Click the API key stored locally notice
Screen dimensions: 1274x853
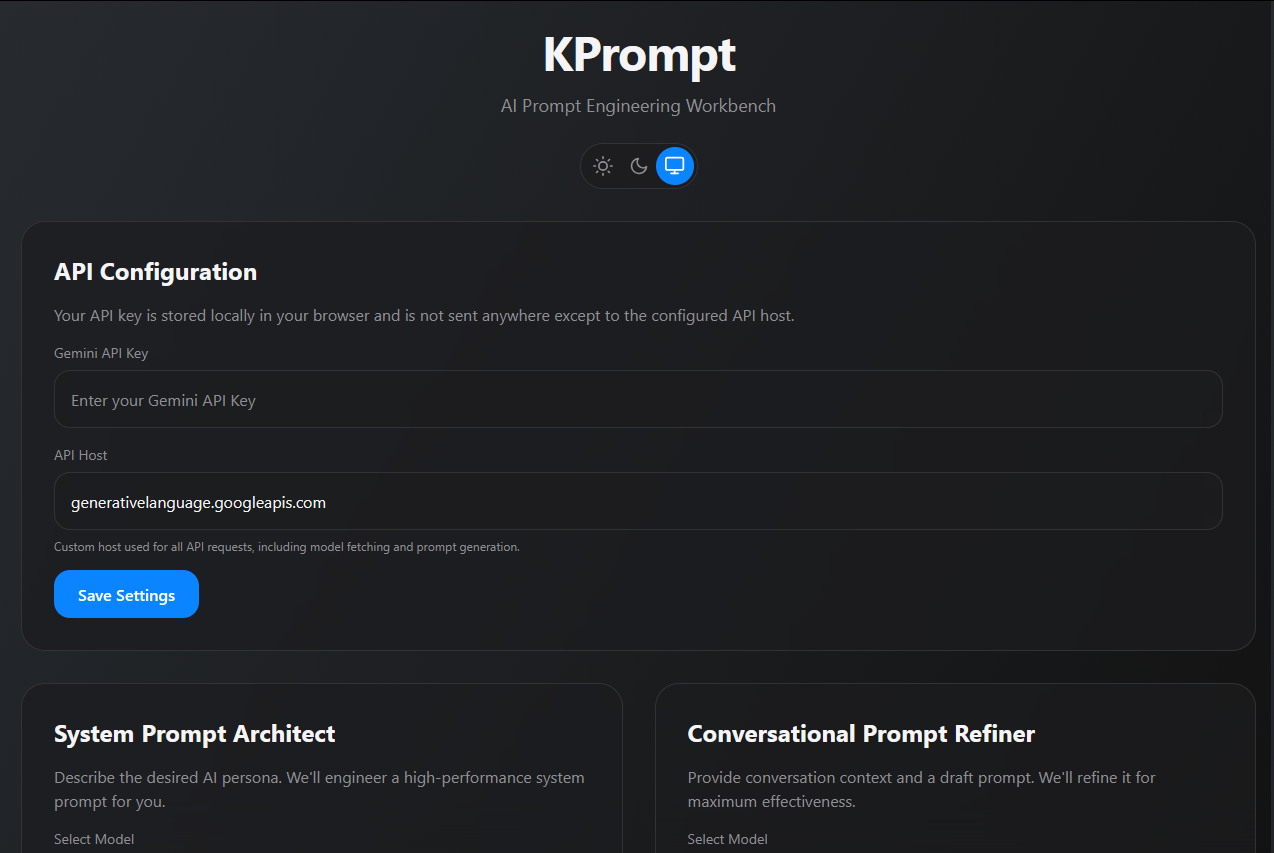click(424, 316)
